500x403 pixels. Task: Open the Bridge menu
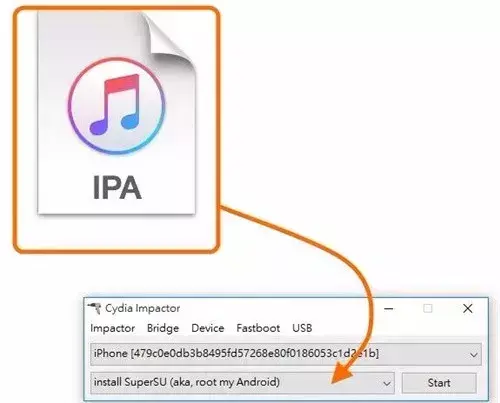(163, 328)
